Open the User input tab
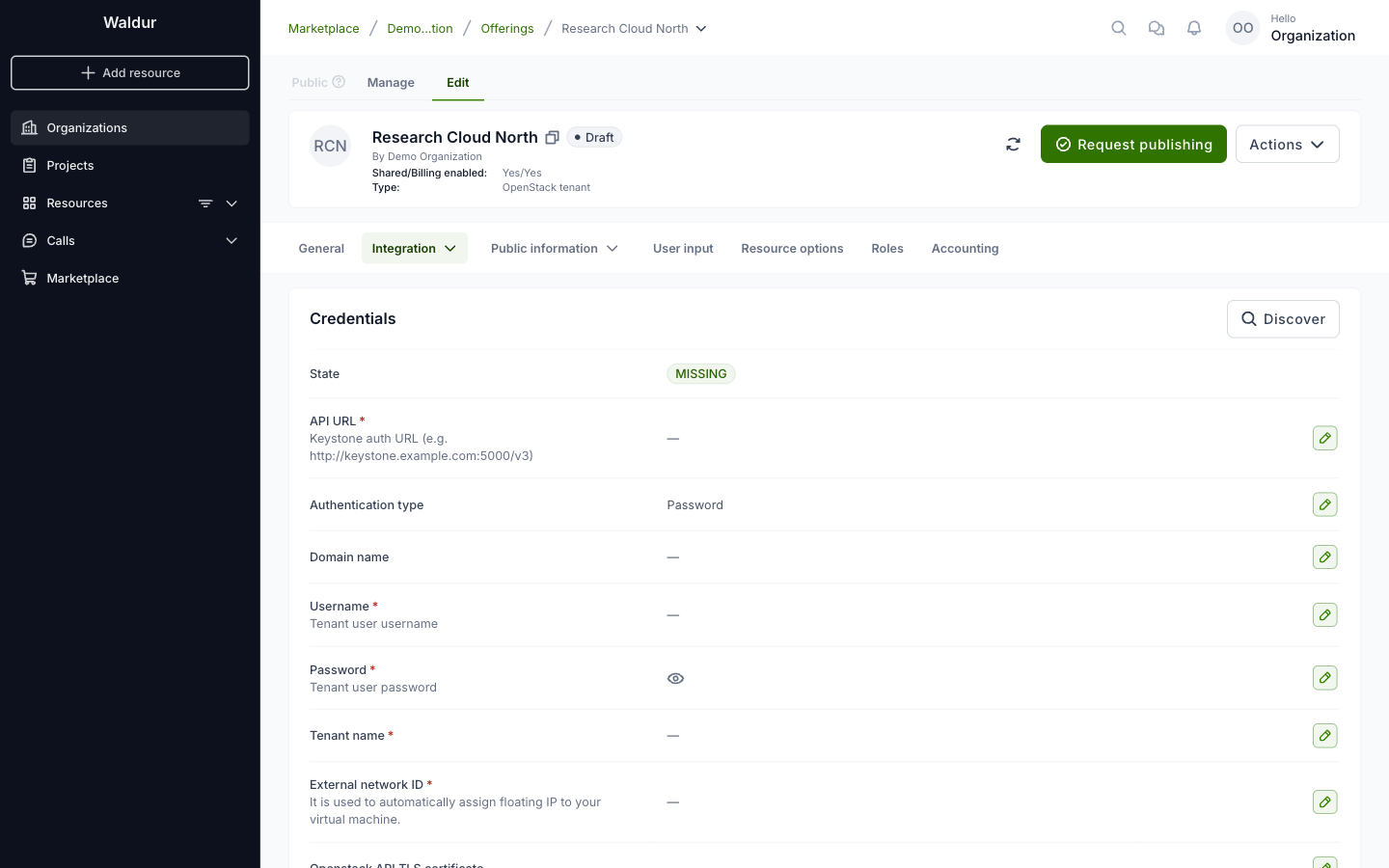The image size is (1389, 868). point(683,248)
